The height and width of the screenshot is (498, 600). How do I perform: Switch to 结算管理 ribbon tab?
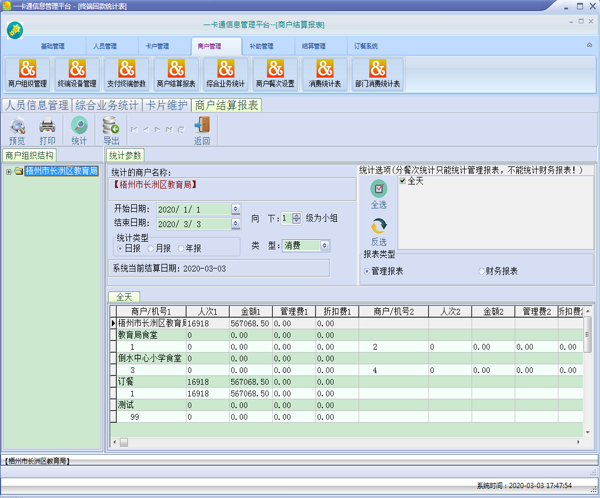tap(314, 46)
